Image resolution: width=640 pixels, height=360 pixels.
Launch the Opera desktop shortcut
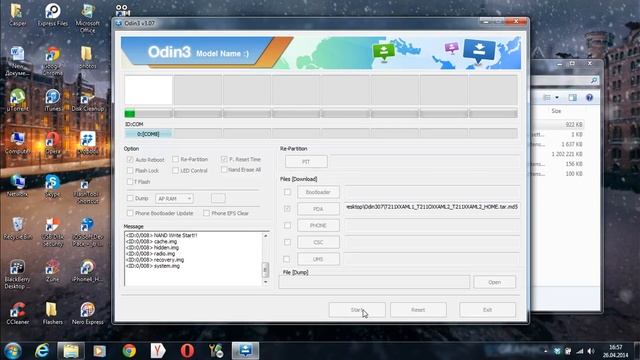53,143
